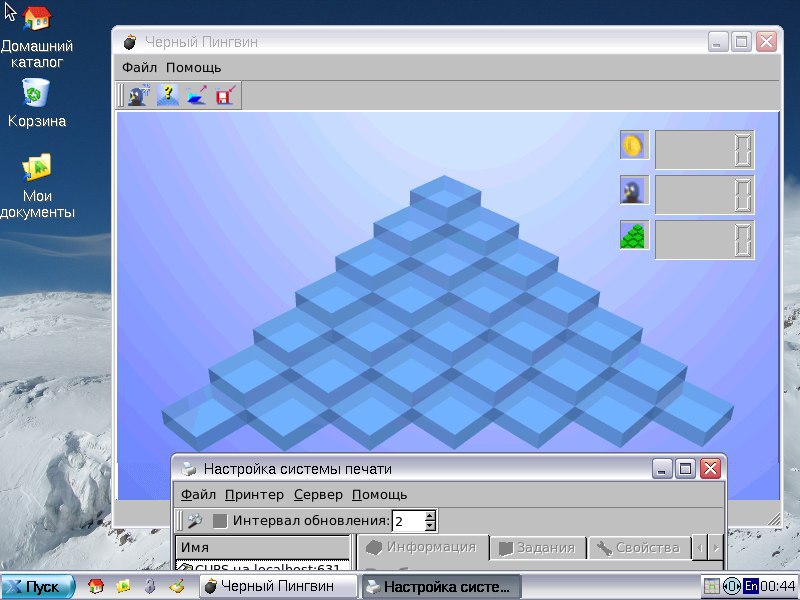Switch to the Свойства tab
This screenshot has height=600, width=800.
pos(639,548)
